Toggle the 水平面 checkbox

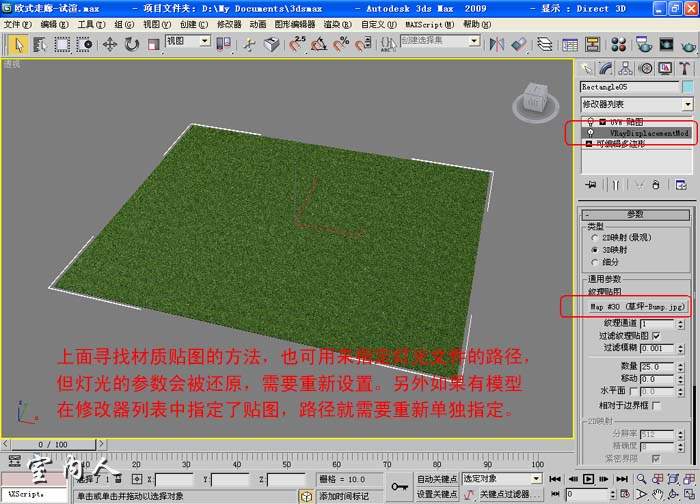pos(633,391)
